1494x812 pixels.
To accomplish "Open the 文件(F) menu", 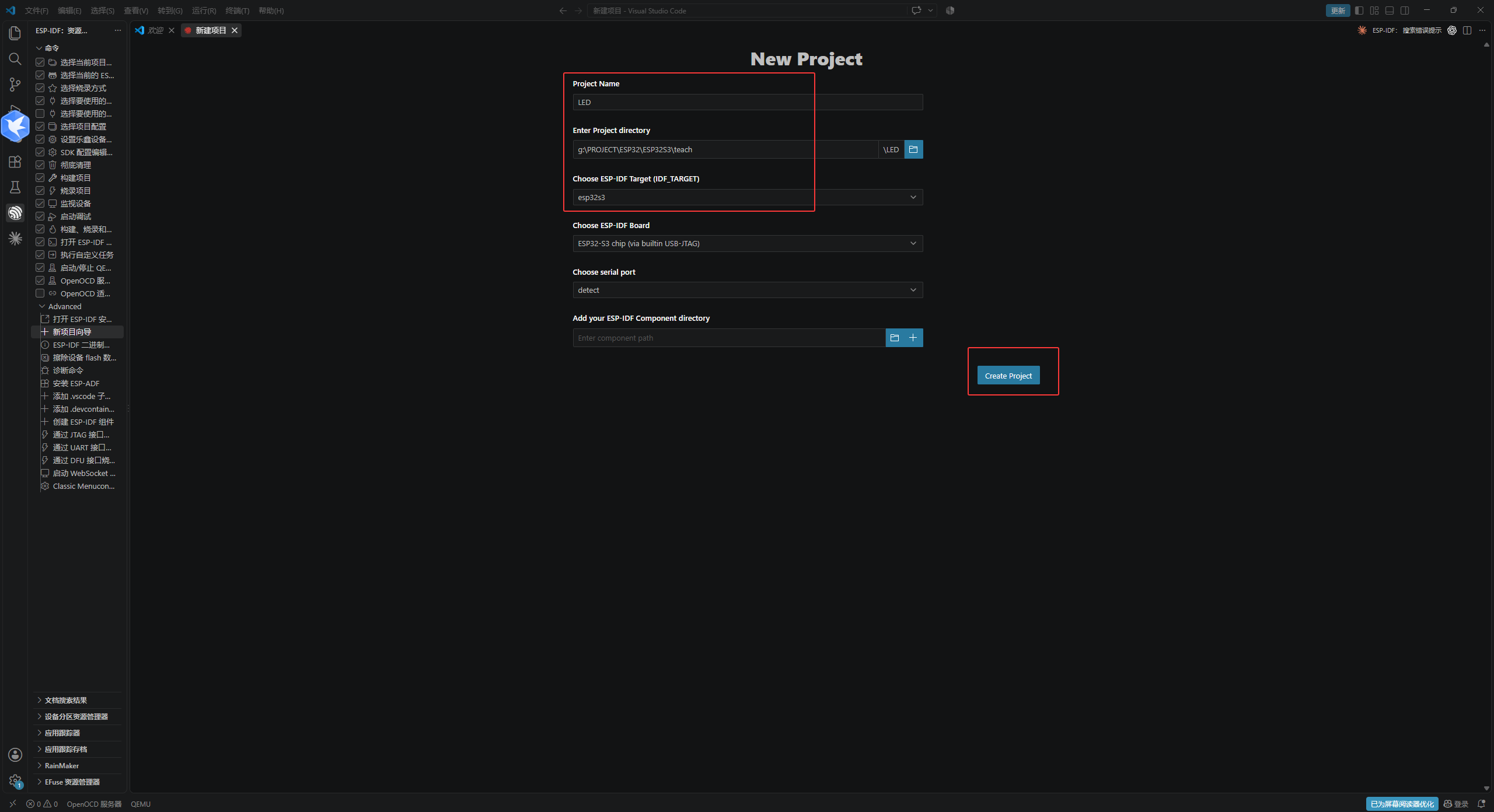I will pos(36,10).
